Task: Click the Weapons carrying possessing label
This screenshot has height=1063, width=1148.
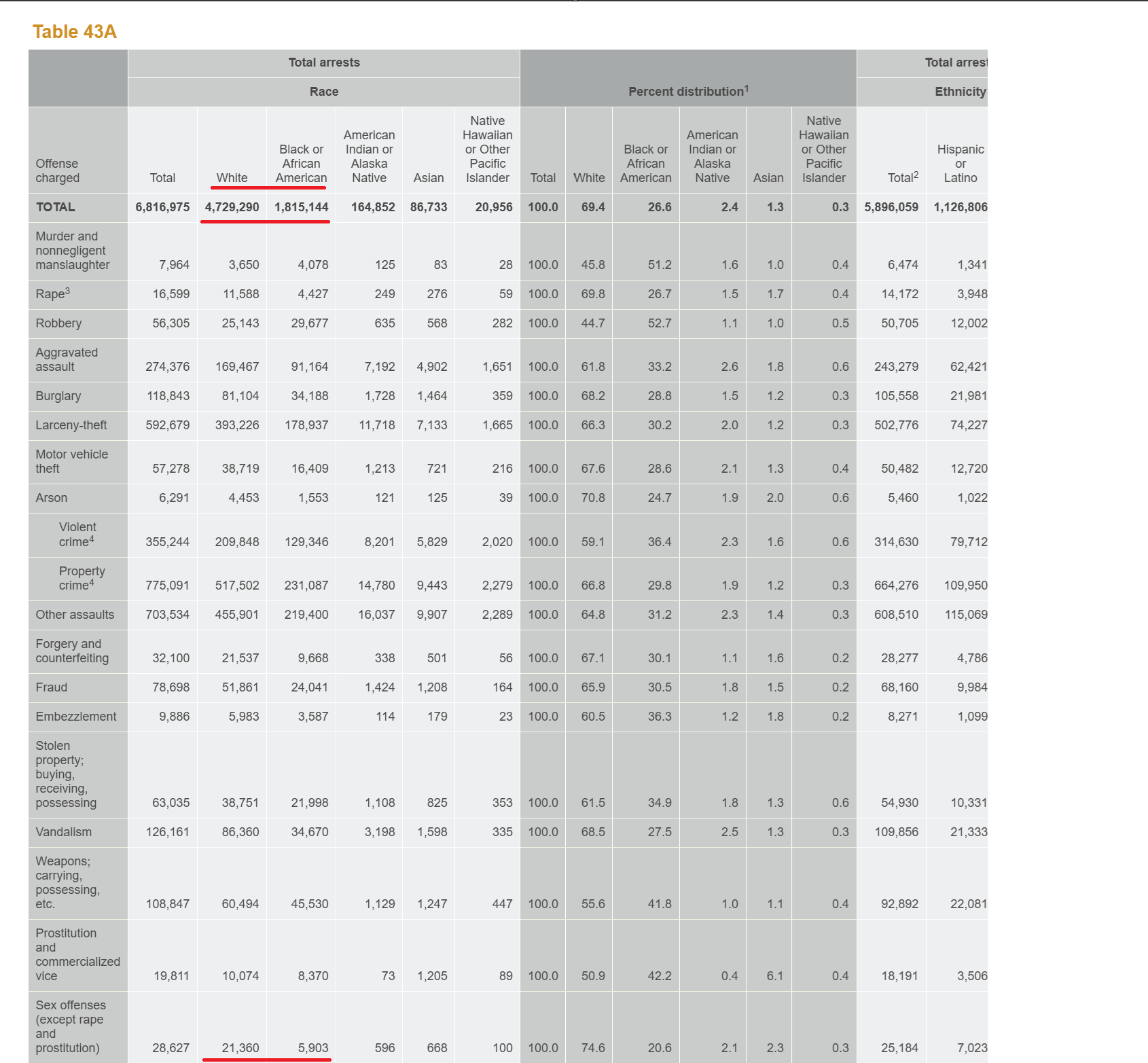Action: 67,882
